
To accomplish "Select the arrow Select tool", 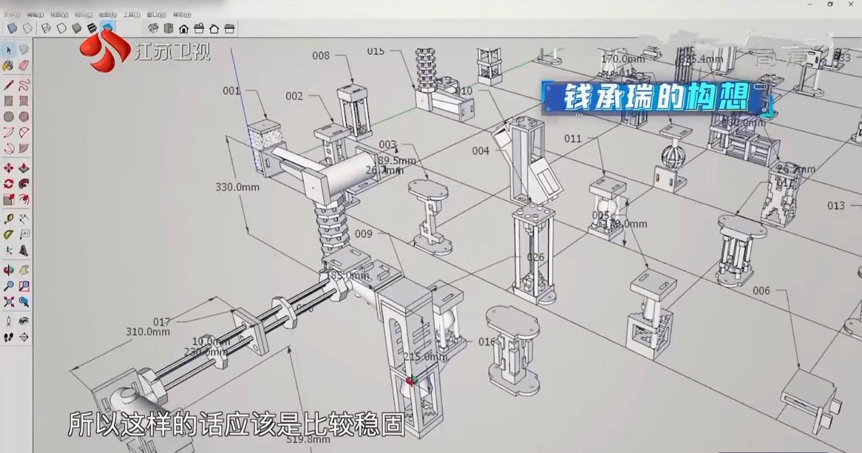I will pyautogui.click(x=9, y=50).
